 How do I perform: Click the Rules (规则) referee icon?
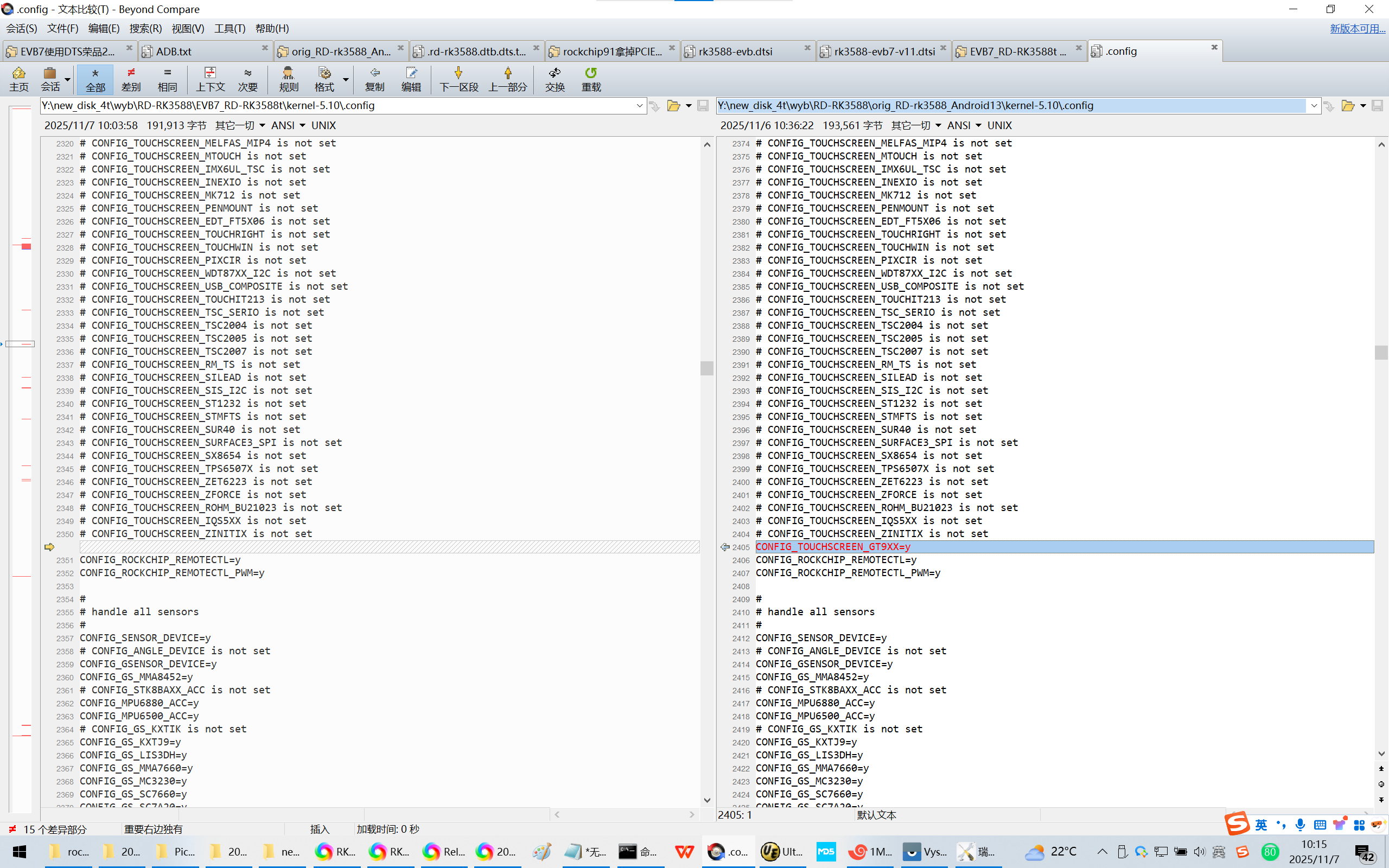click(x=288, y=79)
